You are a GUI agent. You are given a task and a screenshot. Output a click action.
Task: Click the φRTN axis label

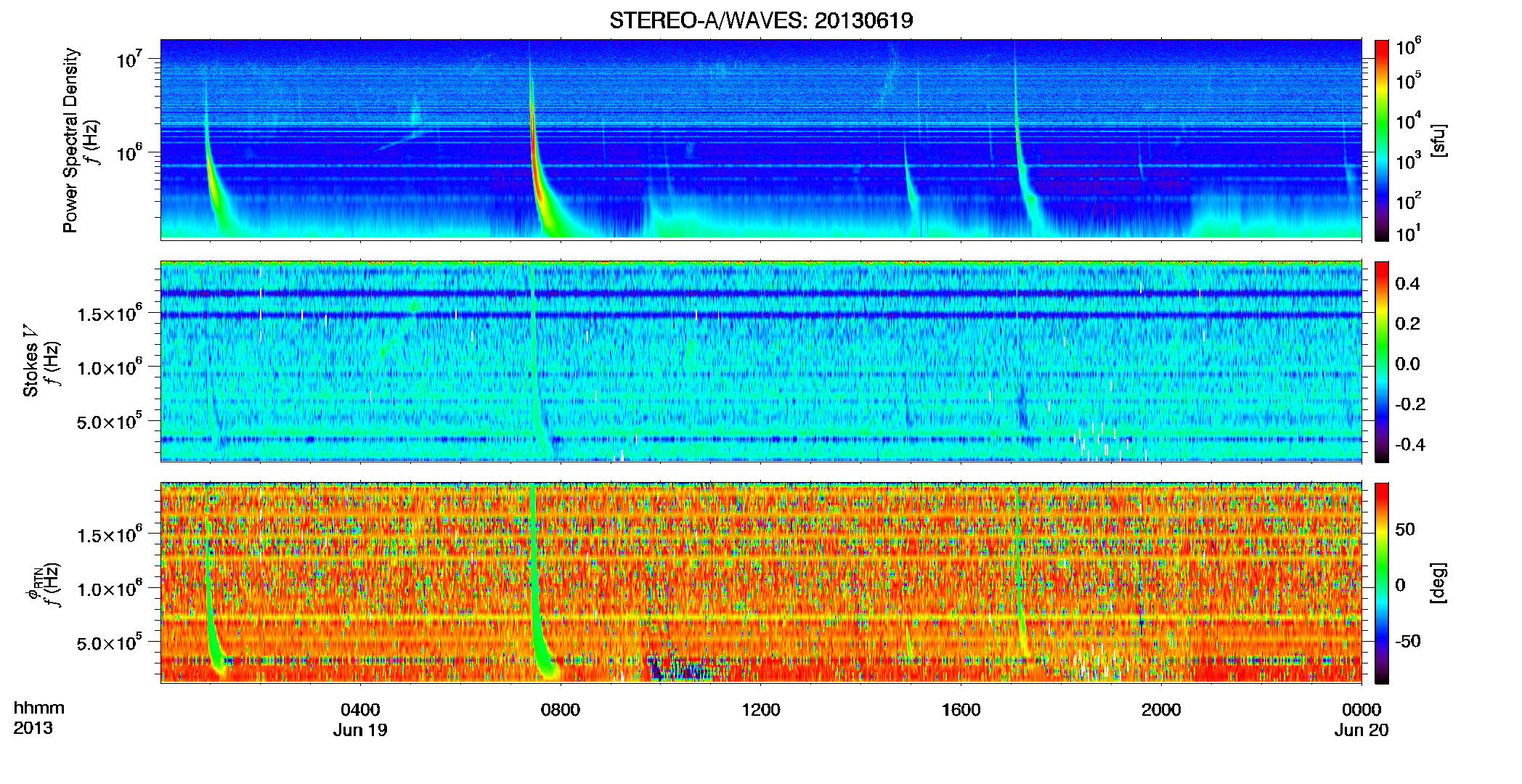[34, 583]
